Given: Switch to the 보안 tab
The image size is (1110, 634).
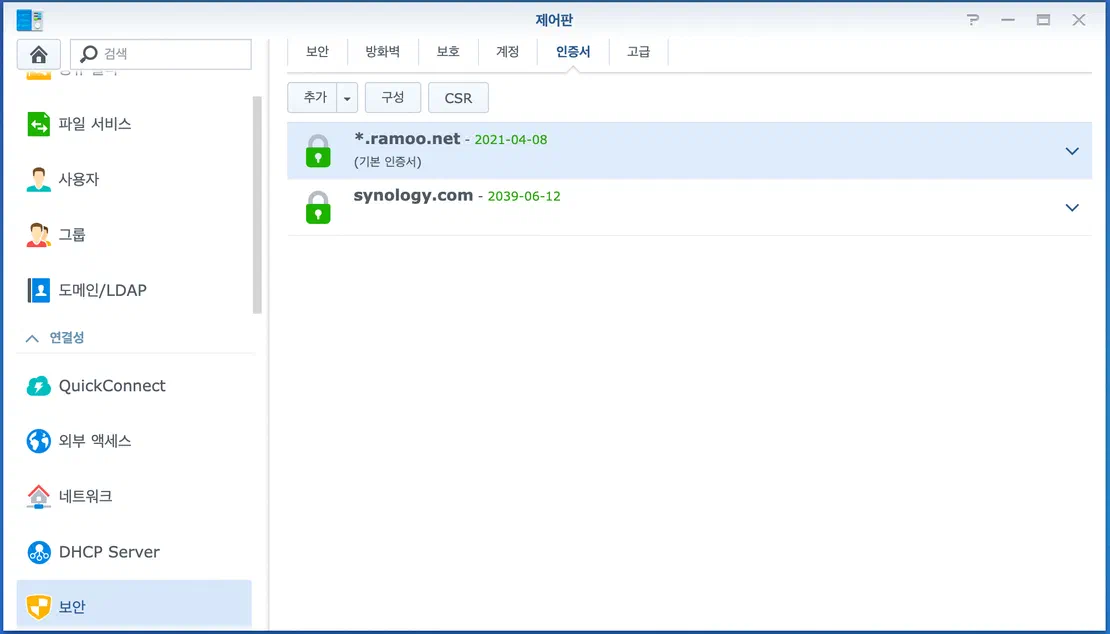Looking at the screenshot, I should click(x=317, y=52).
